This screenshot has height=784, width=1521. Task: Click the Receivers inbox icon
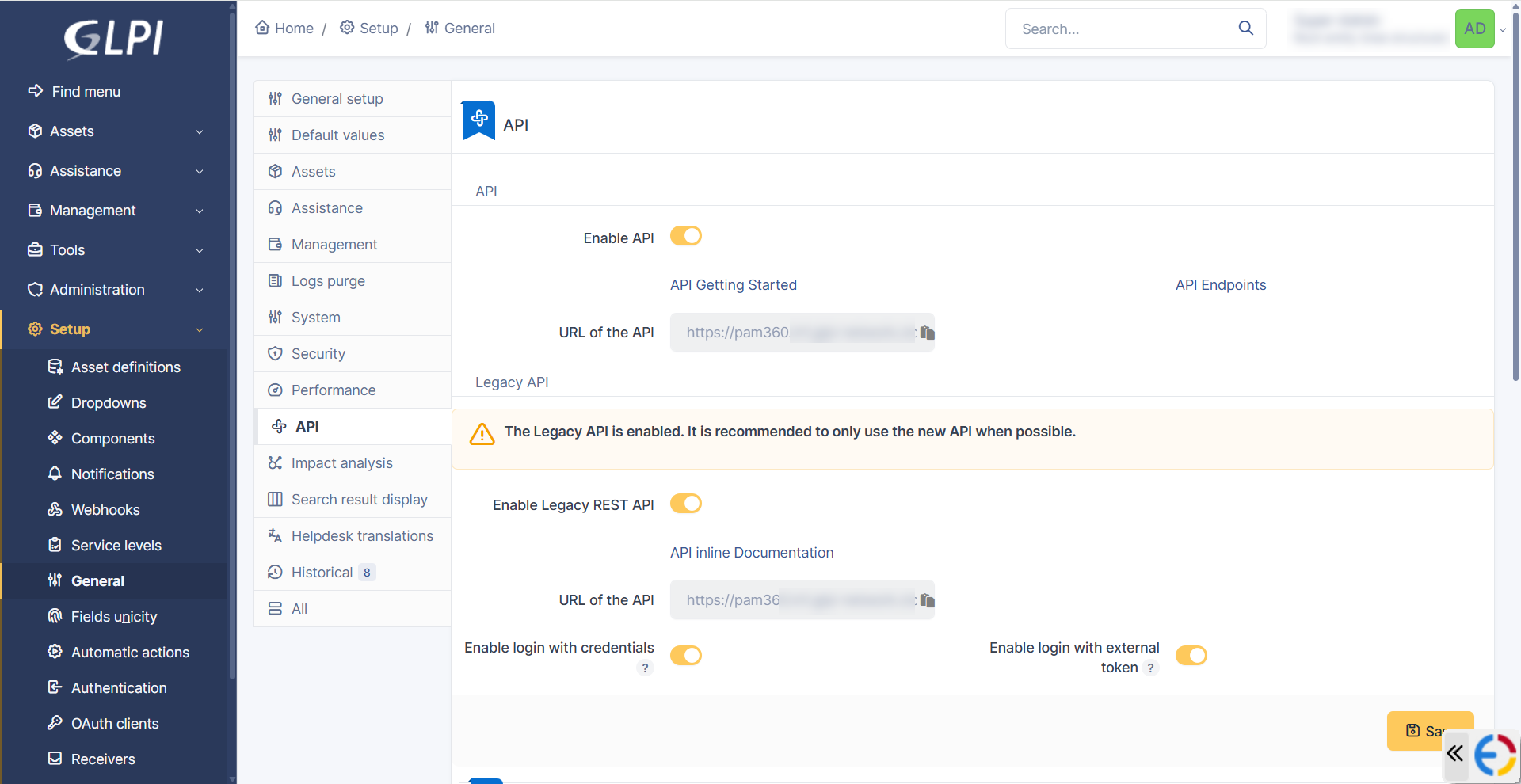[55, 759]
